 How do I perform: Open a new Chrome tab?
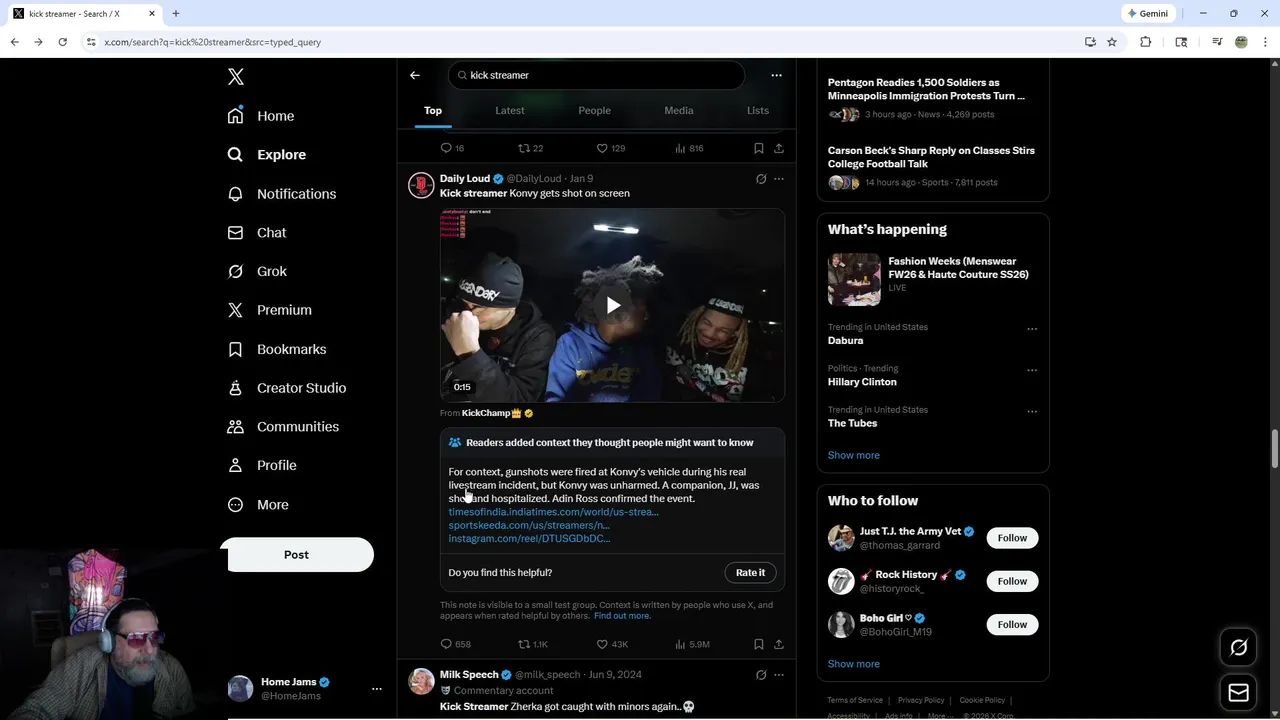tap(176, 14)
